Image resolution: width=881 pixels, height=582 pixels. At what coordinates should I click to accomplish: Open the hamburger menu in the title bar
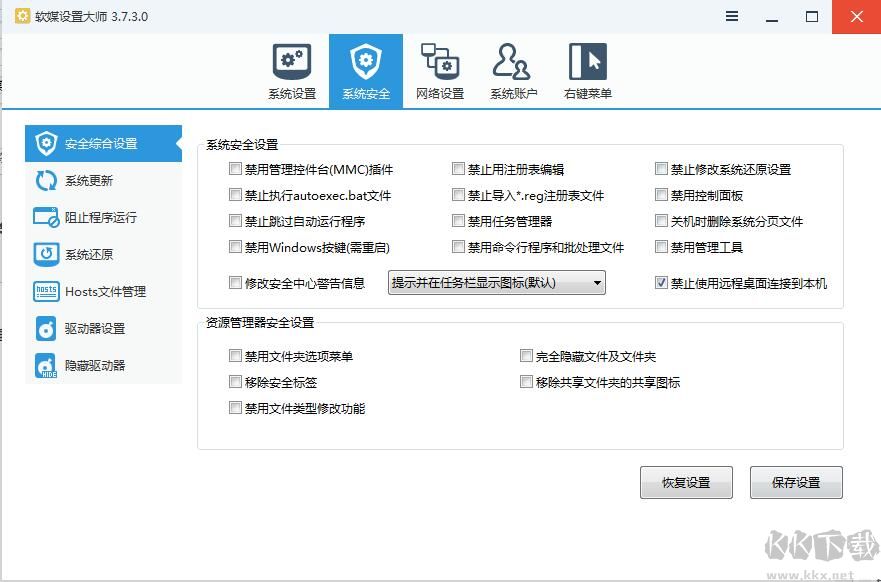731,16
